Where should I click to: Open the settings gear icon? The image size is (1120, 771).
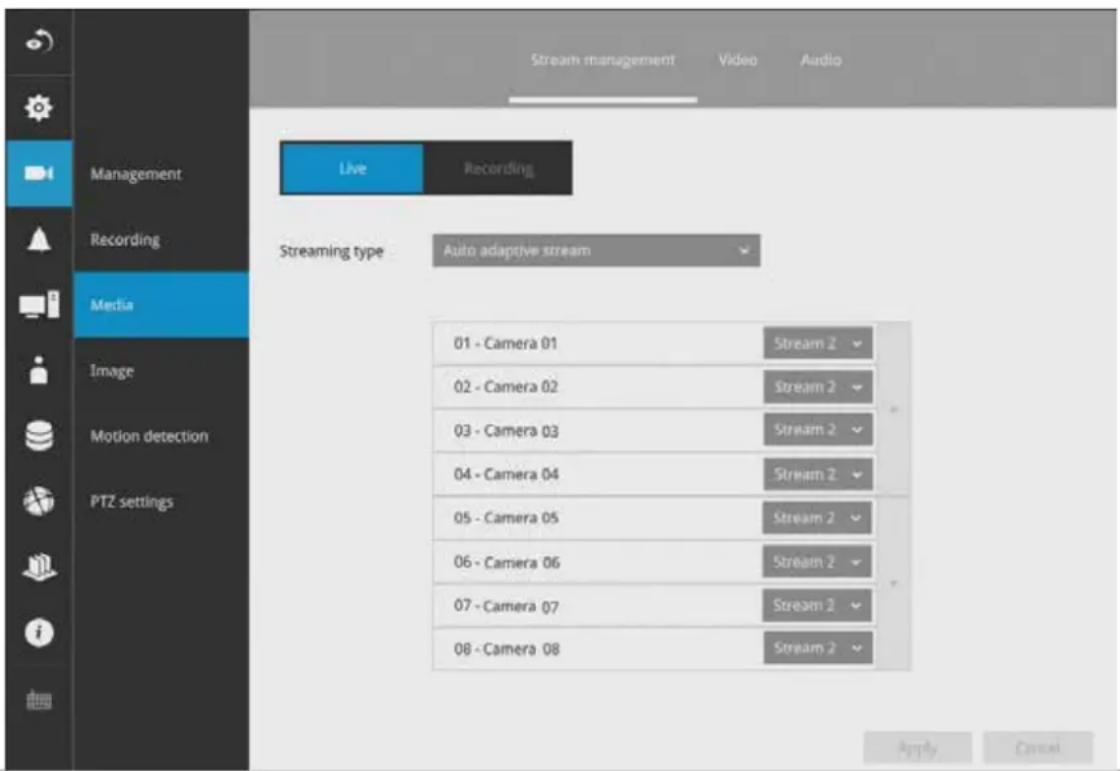coord(39,108)
